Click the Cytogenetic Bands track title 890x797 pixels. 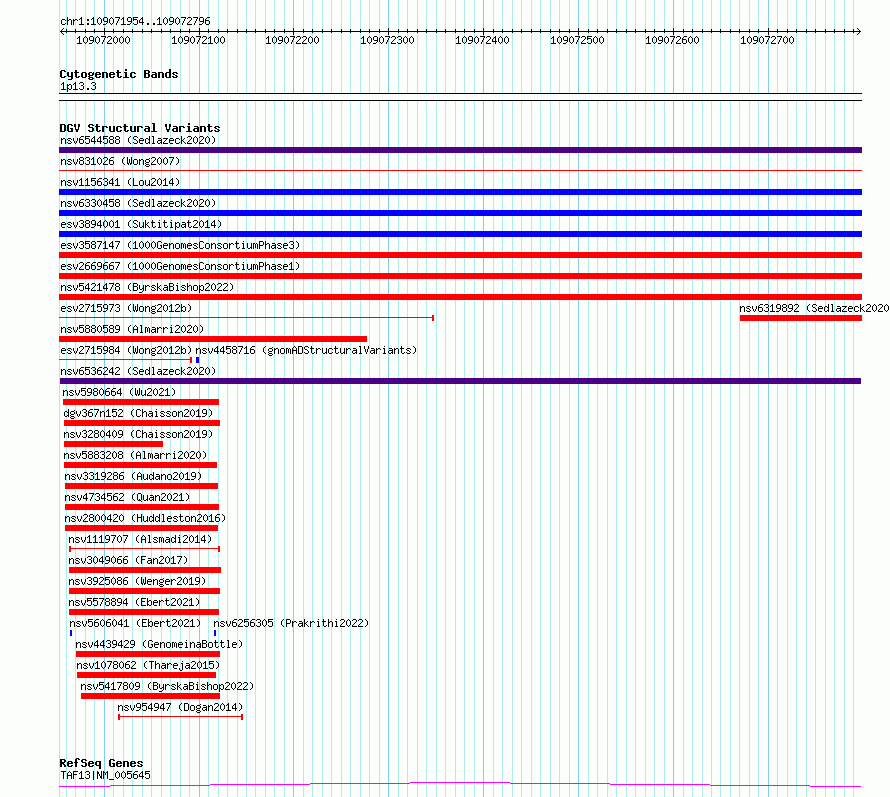(x=119, y=74)
